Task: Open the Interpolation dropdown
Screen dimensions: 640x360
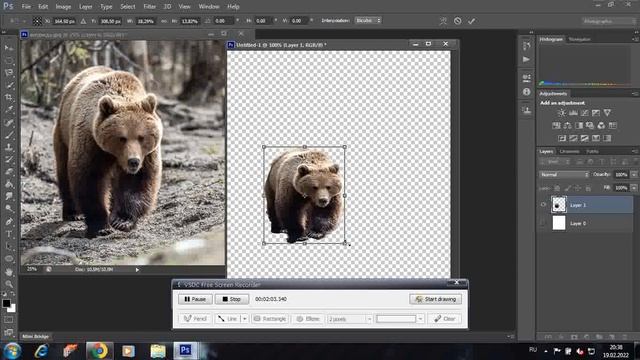Action: pyautogui.click(x=368, y=20)
